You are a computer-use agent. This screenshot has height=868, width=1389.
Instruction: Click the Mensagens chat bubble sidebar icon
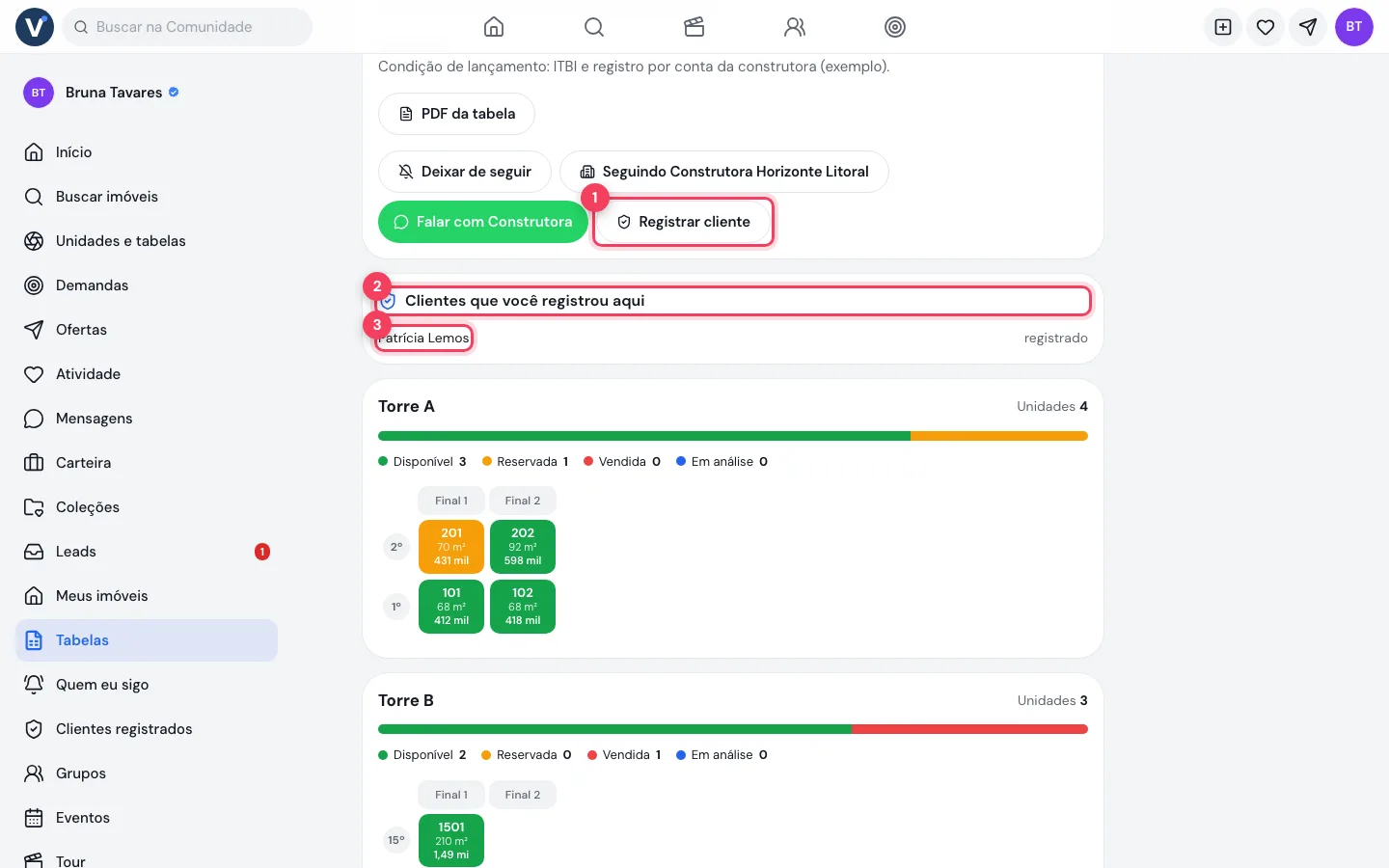(34, 419)
